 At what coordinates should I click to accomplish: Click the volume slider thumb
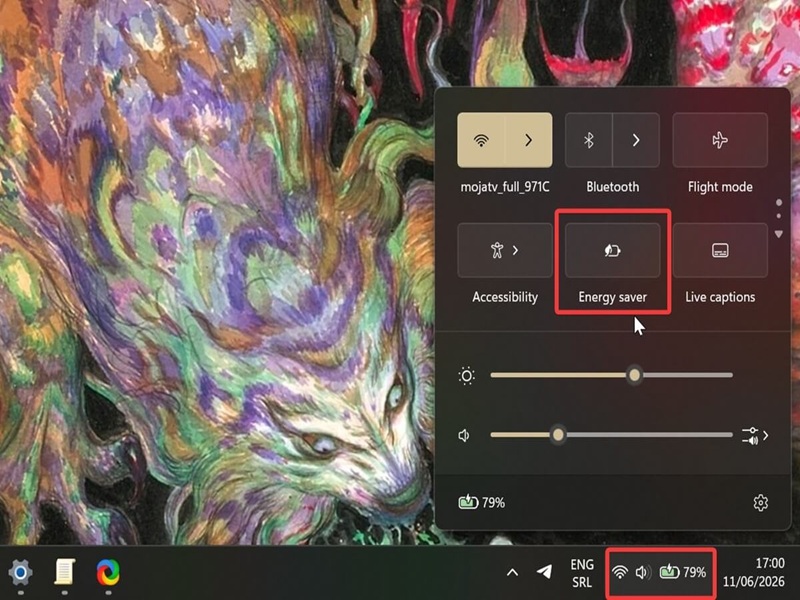[558, 435]
